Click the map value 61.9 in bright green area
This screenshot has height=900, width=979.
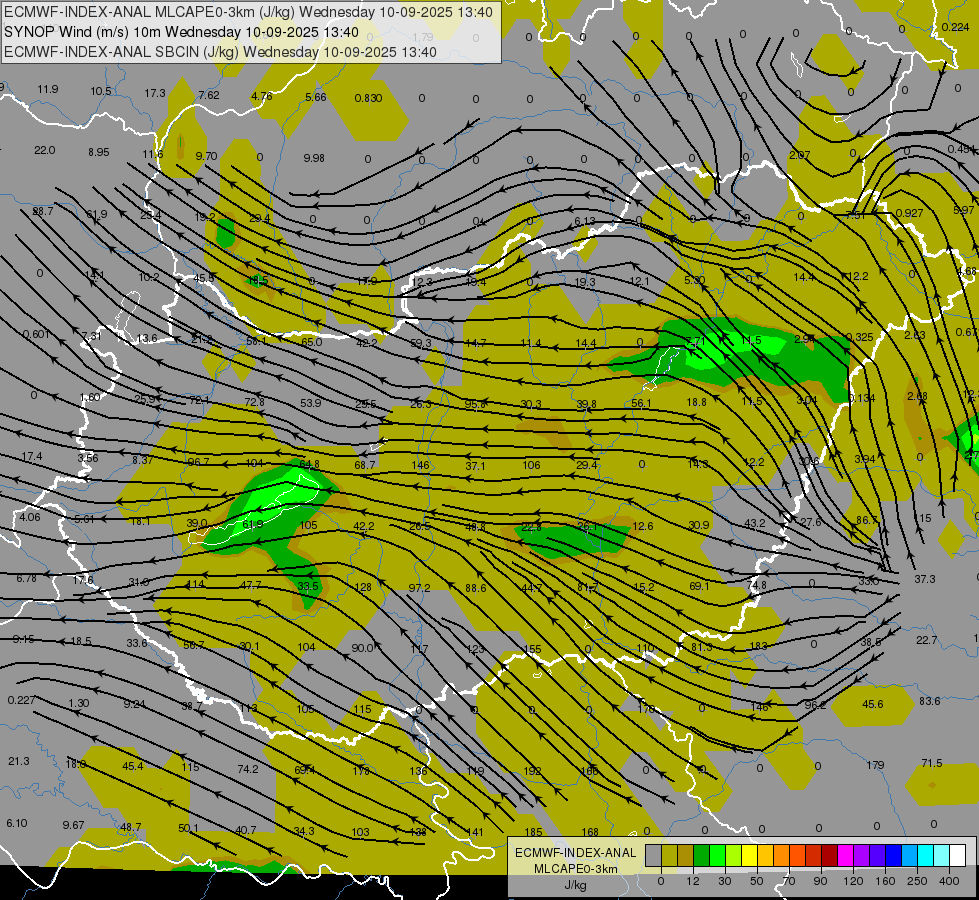tap(253, 525)
